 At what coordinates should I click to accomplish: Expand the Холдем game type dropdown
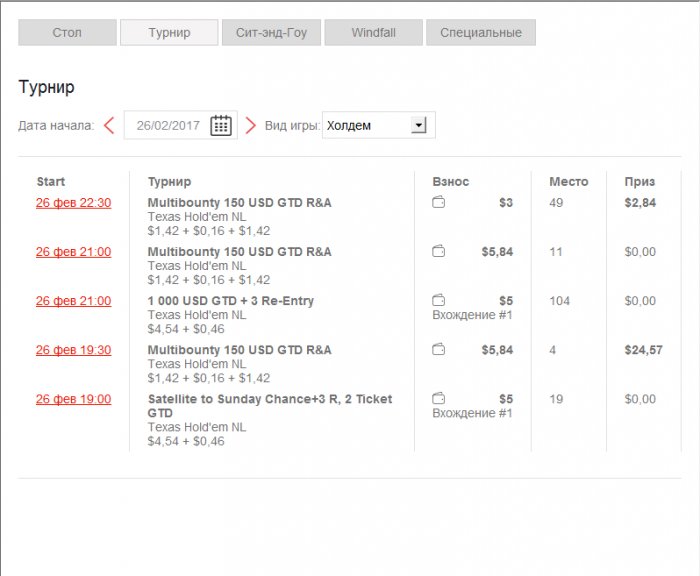pos(418,125)
